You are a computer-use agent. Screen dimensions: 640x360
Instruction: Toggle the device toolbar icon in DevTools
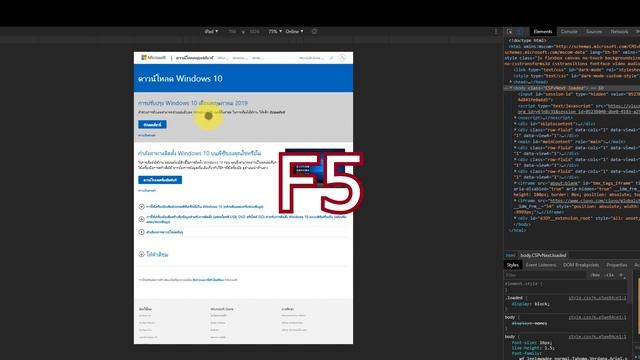coord(520,31)
